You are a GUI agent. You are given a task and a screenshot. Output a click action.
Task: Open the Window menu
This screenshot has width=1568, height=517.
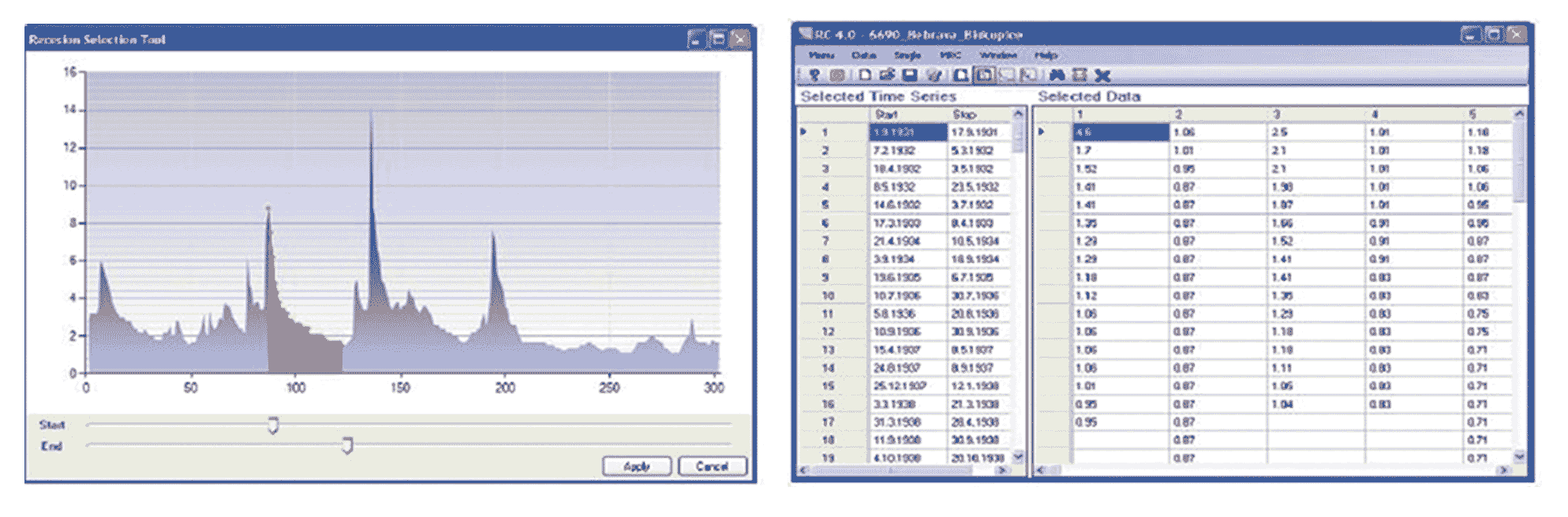pyautogui.click(x=998, y=55)
